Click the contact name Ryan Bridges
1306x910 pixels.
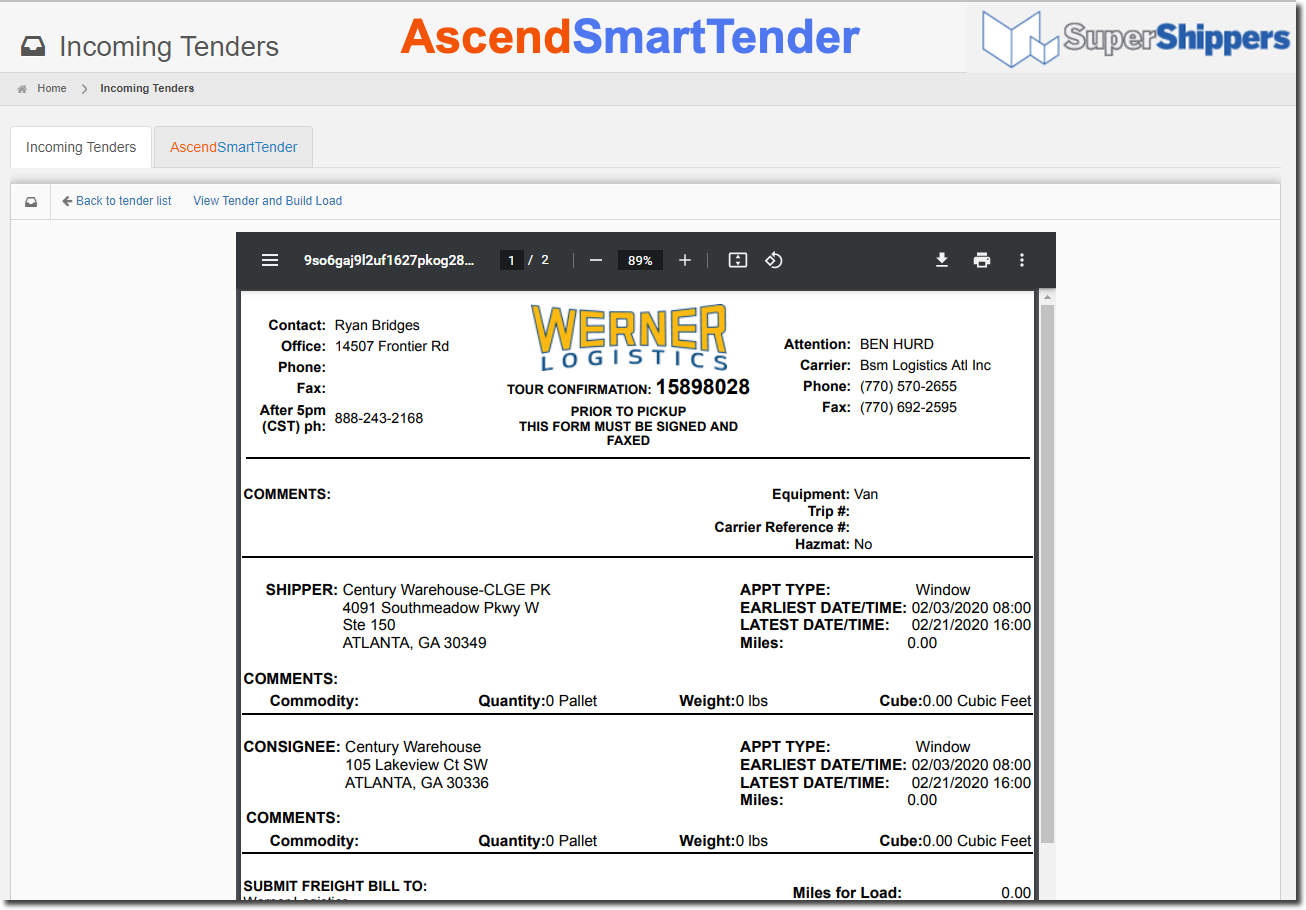[x=377, y=325]
